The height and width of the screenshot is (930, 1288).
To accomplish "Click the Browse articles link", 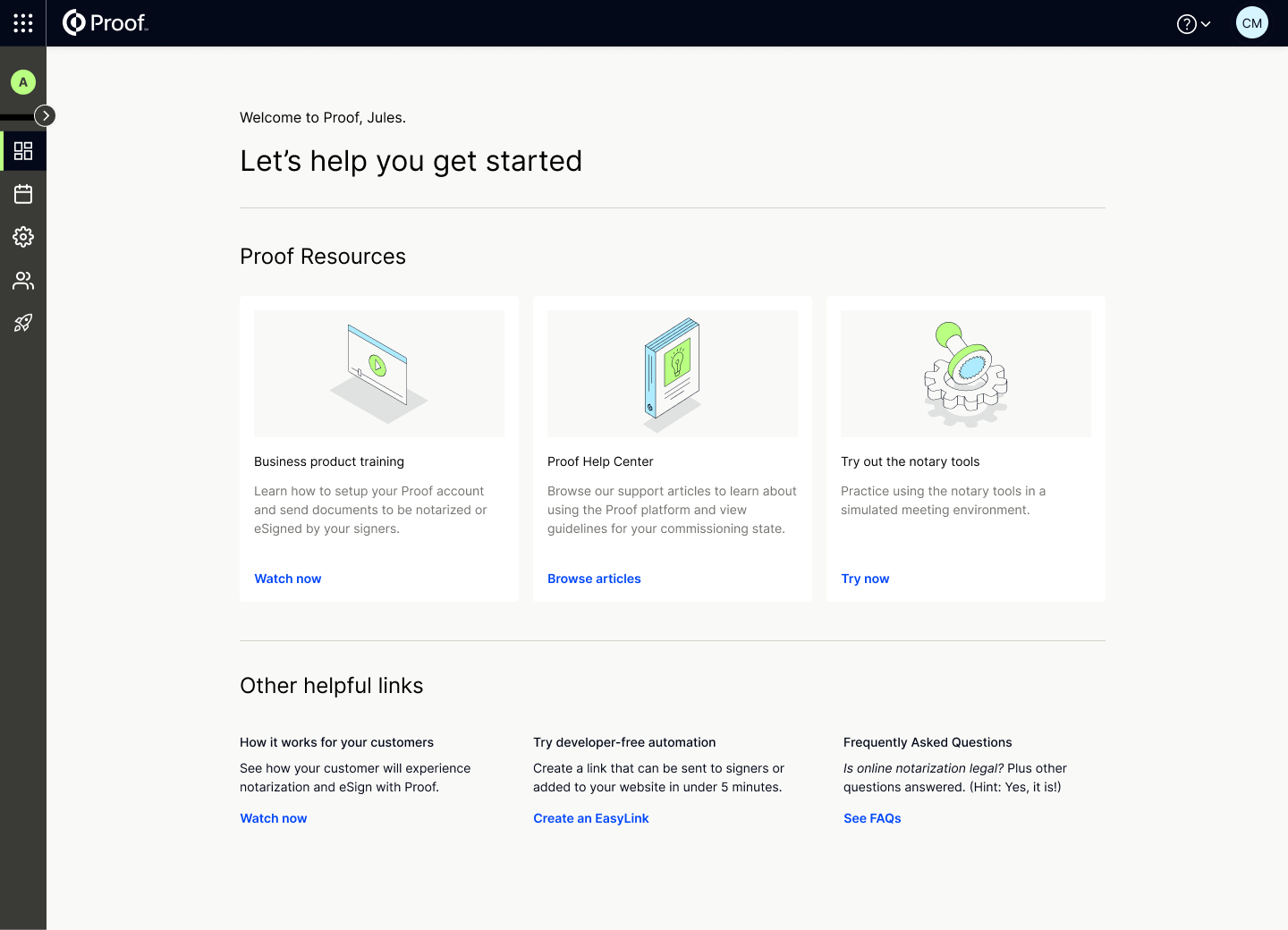I will (594, 579).
